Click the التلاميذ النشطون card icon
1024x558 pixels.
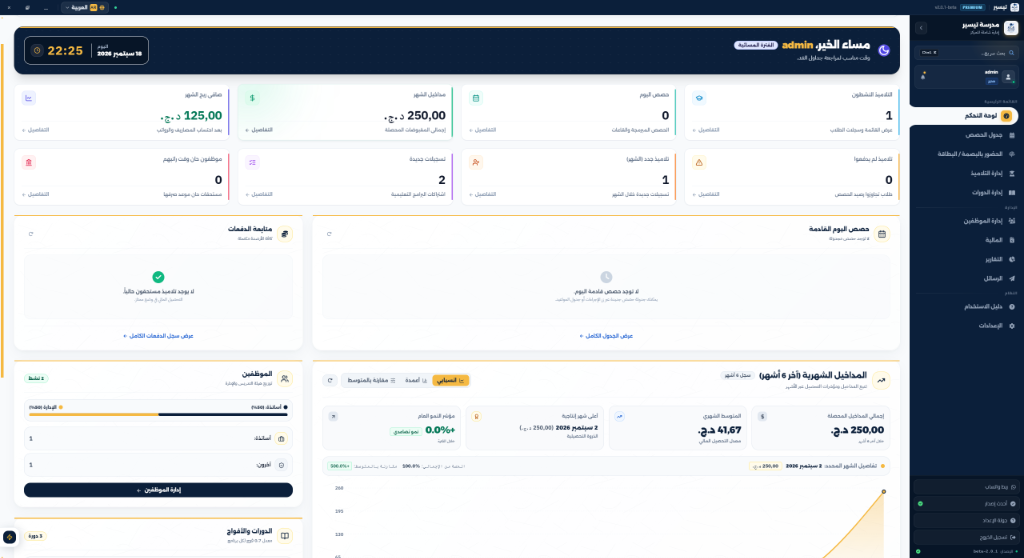pyautogui.click(x=699, y=98)
